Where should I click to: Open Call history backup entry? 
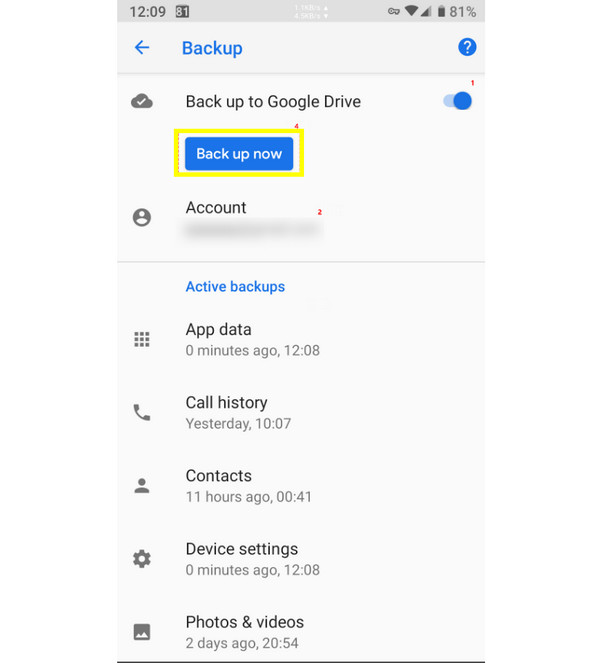coord(301,413)
